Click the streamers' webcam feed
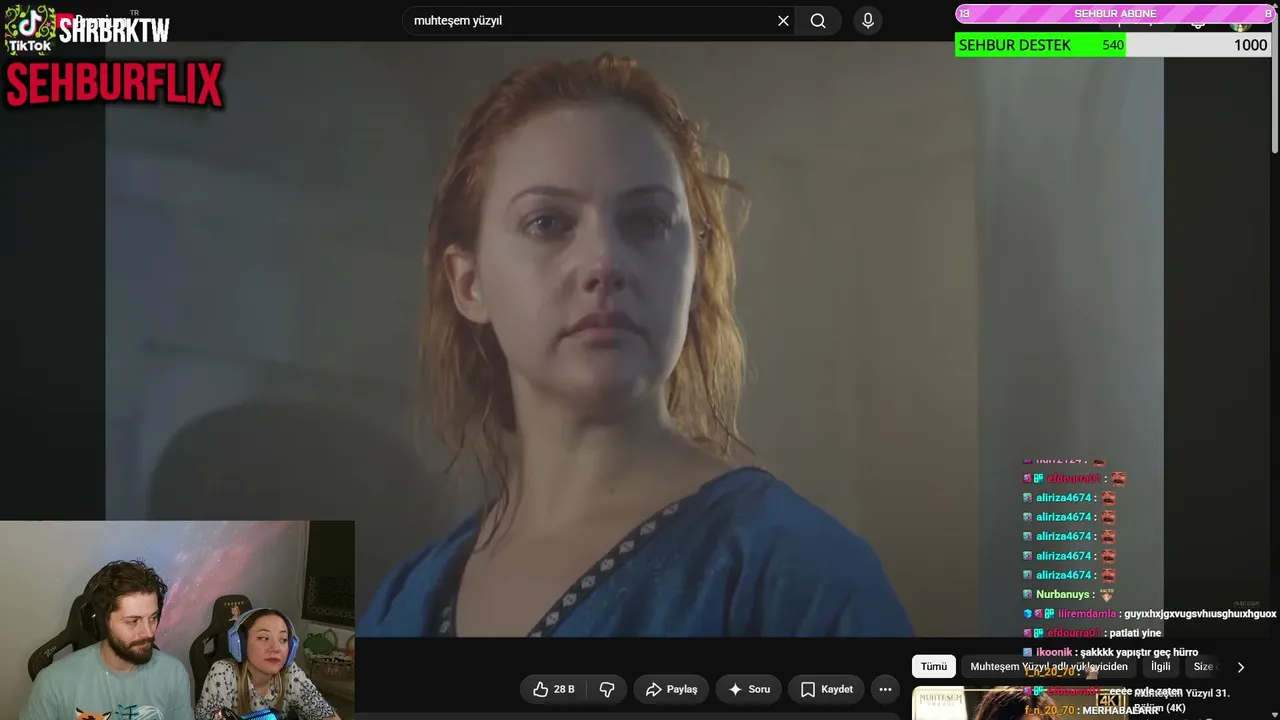1280x720 pixels. [177, 620]
